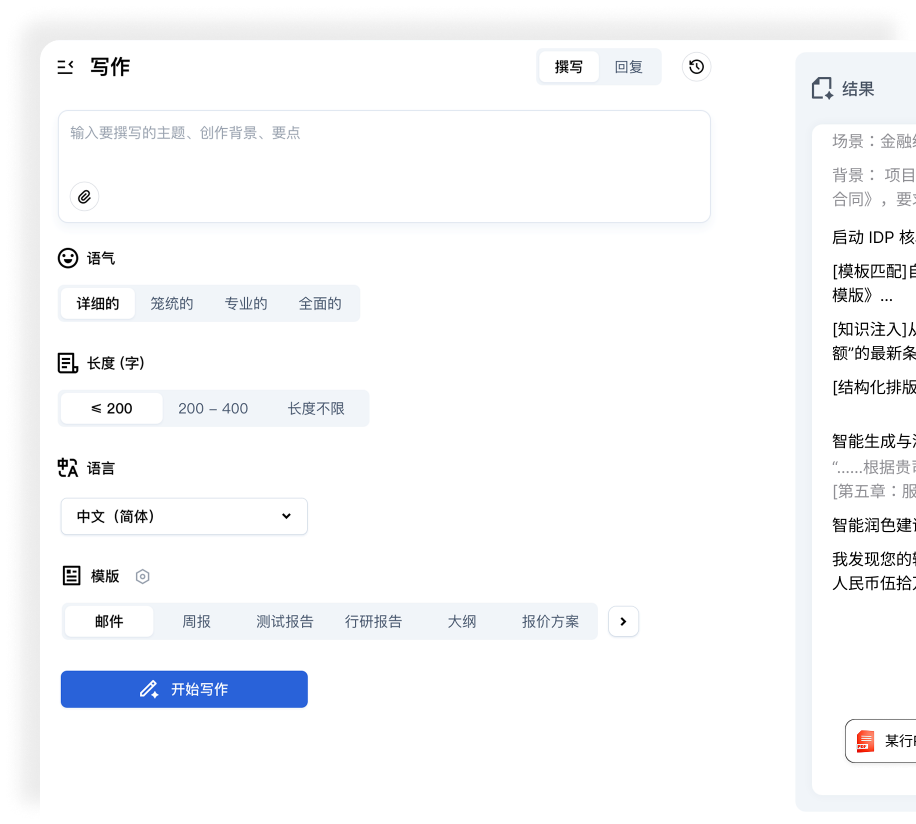Select the 专业的 tone option
The width and height of the screenshot is (916, 824).
click(x=246, y=304)
